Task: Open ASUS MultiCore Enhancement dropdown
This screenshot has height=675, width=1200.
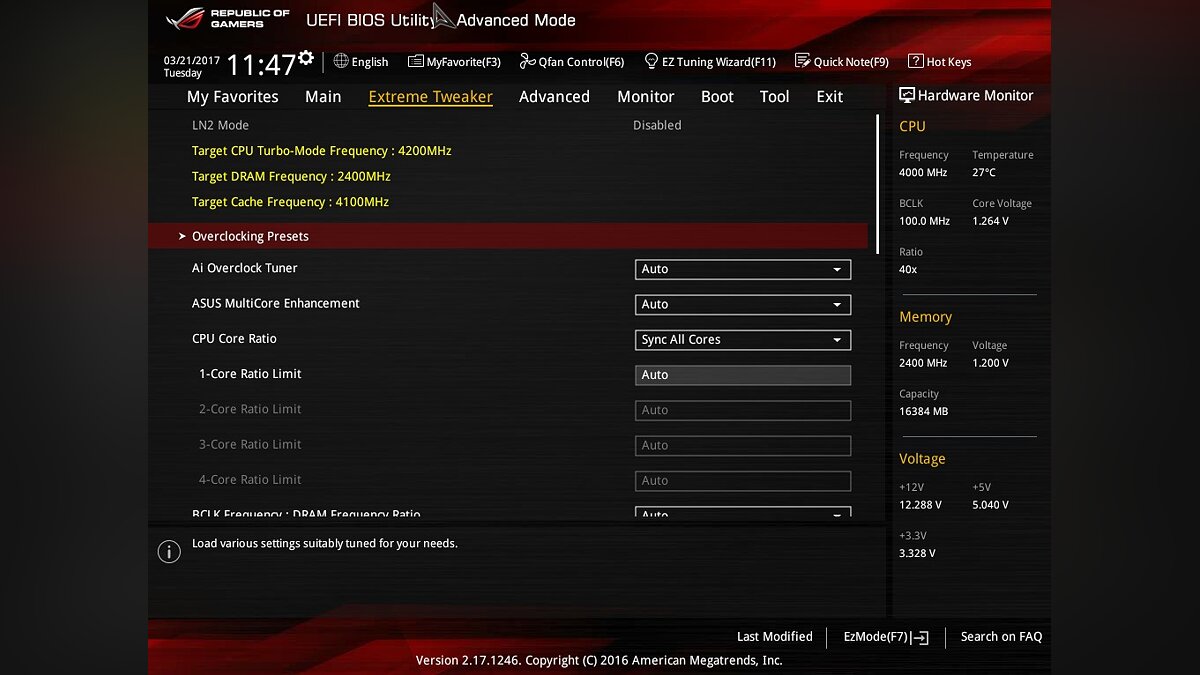Action: point(743,304)
